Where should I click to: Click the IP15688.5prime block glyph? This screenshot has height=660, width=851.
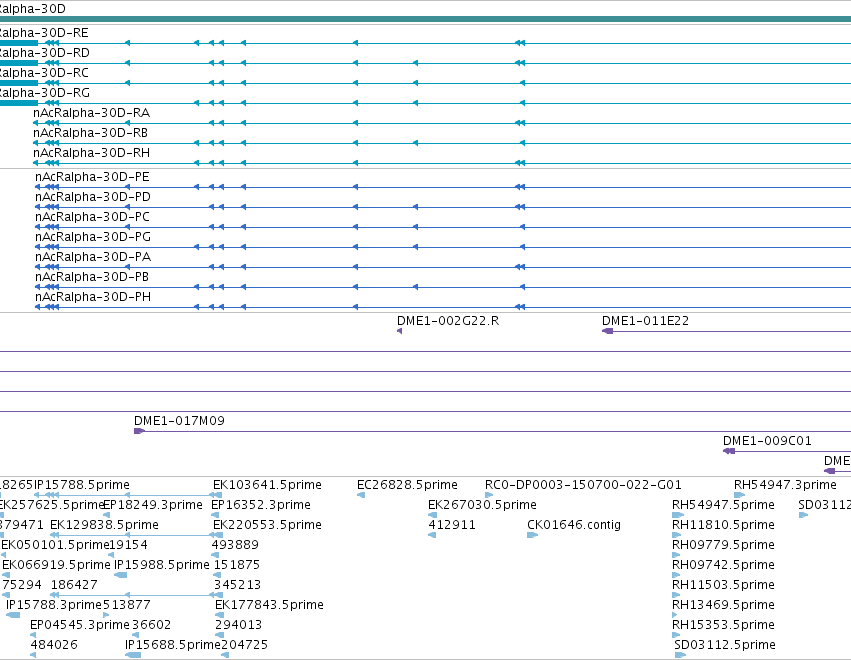(x=133, y=656)
